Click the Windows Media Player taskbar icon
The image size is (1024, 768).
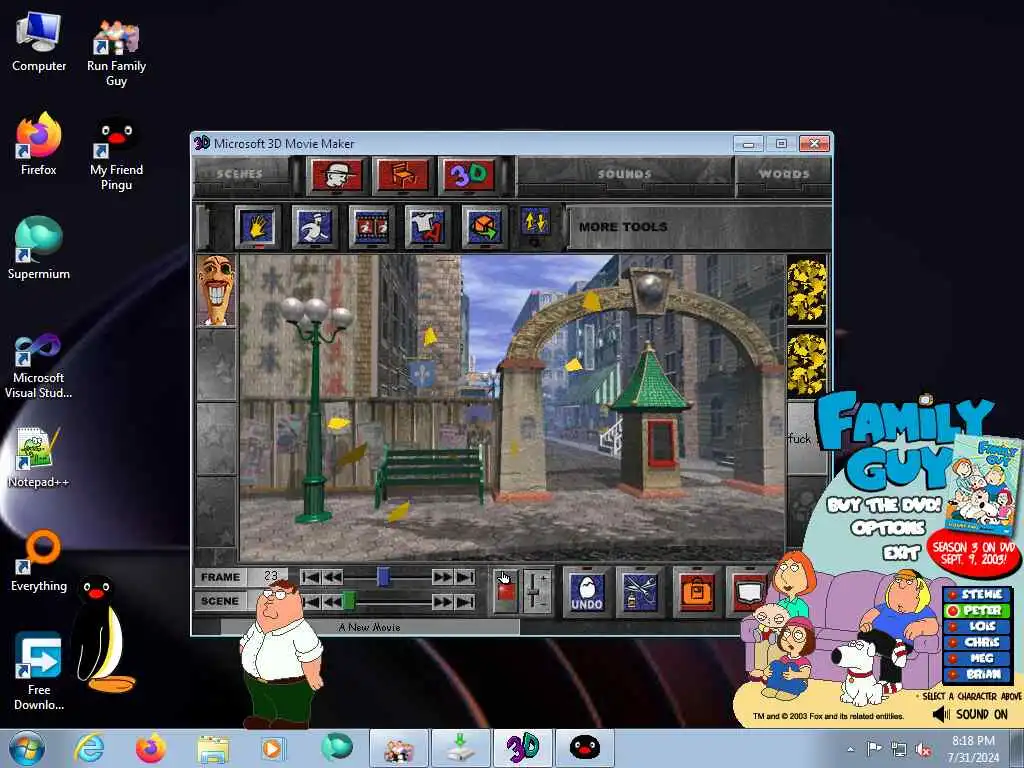click(272, 748)
